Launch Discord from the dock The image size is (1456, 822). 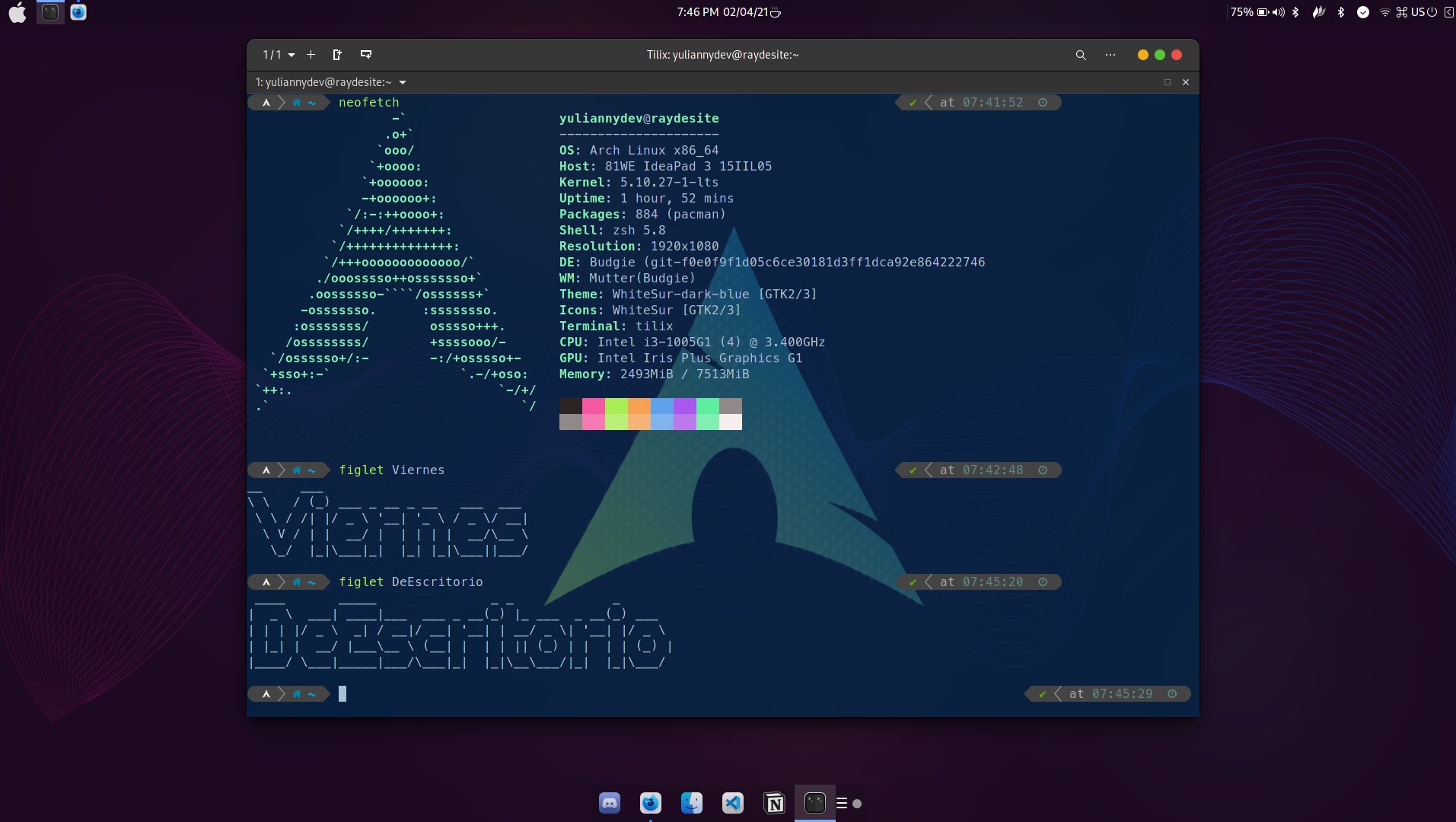point(610,803)
